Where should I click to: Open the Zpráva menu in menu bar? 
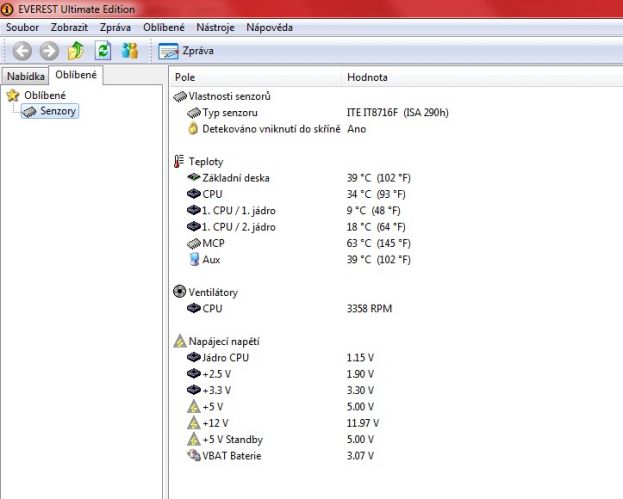(115, 27)
